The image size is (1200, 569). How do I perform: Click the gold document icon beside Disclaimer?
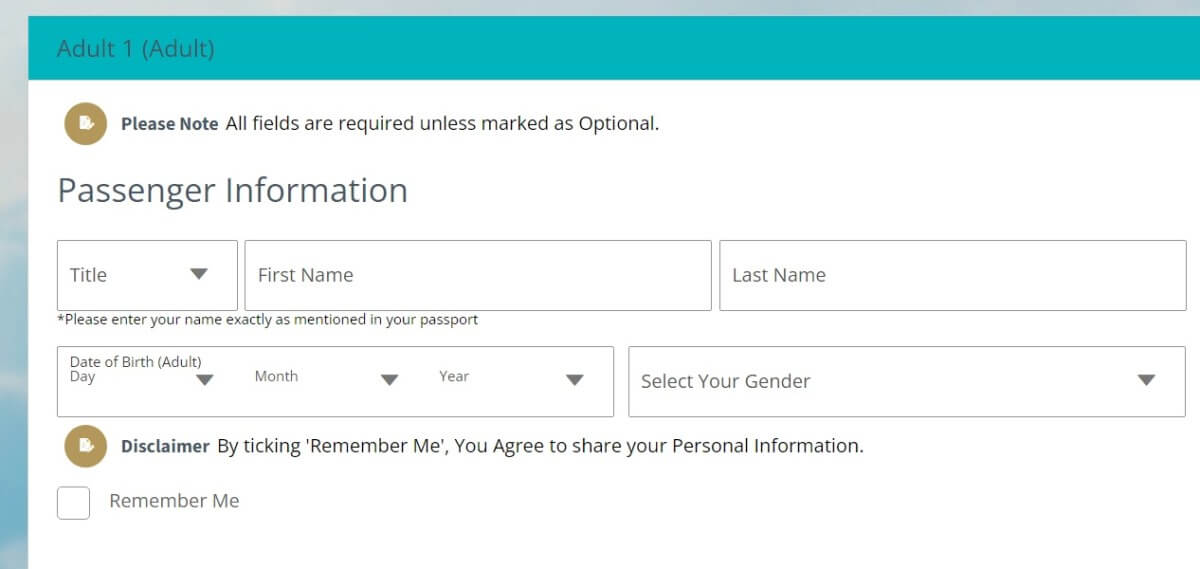[86, 446]
